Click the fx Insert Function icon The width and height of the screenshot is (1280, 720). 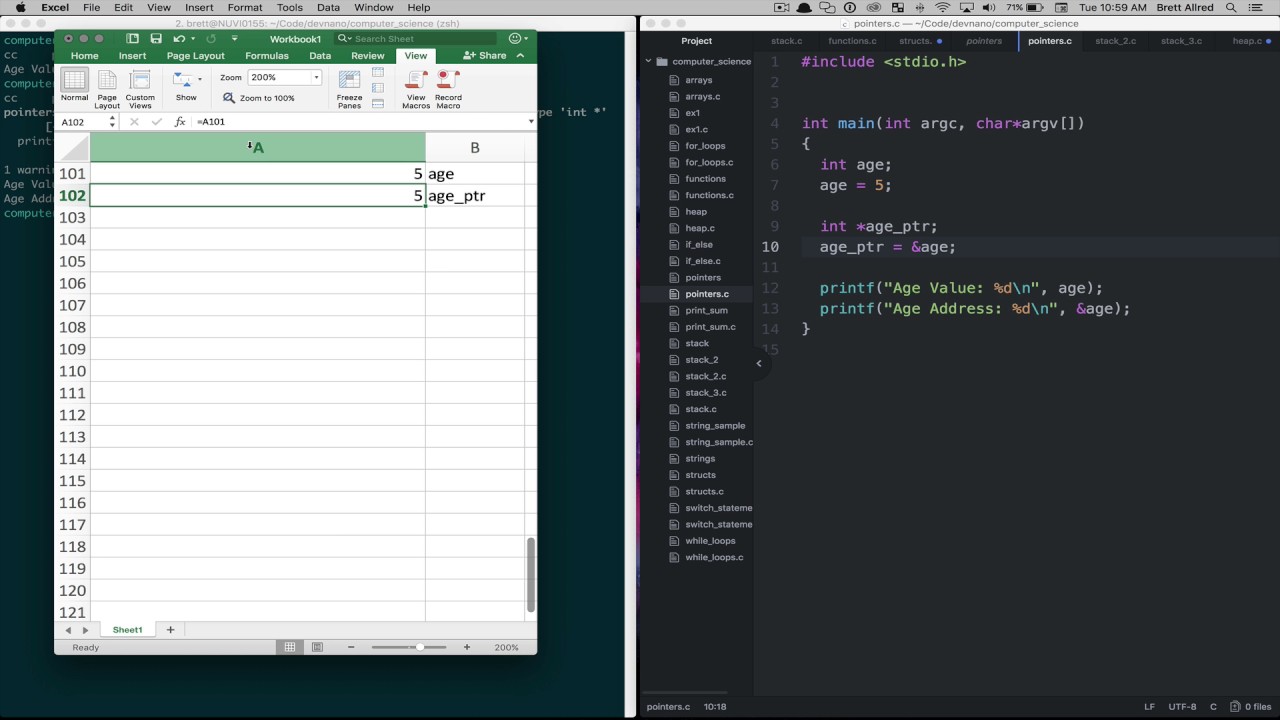tap(180, 122)
